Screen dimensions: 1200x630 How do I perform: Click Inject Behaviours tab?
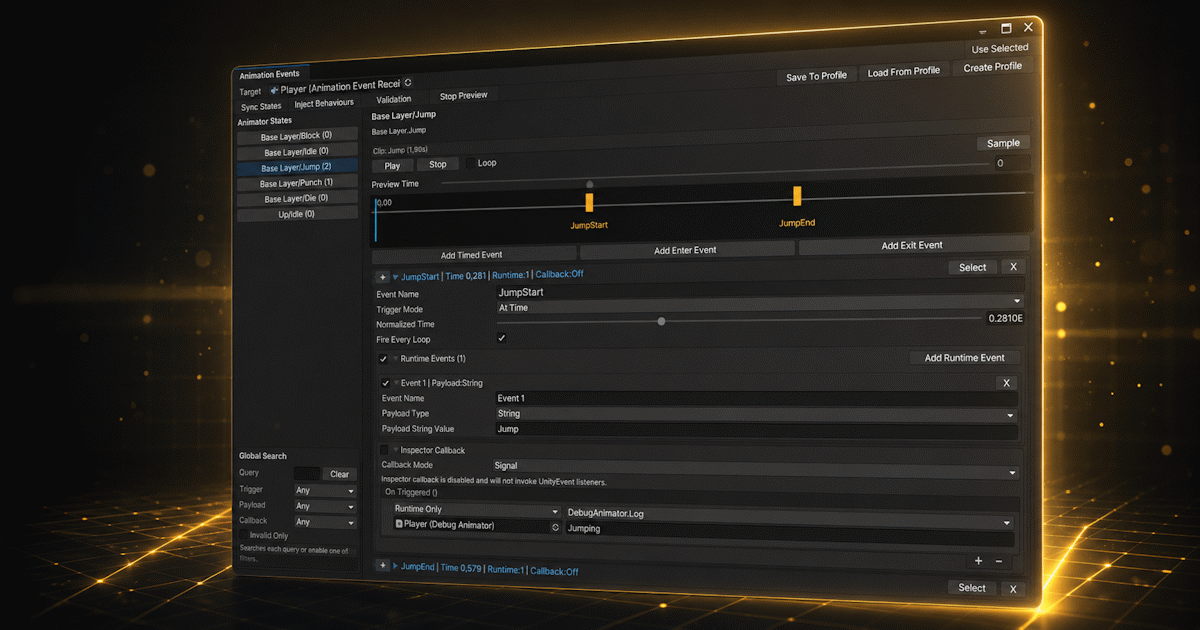tap(324, 103)
